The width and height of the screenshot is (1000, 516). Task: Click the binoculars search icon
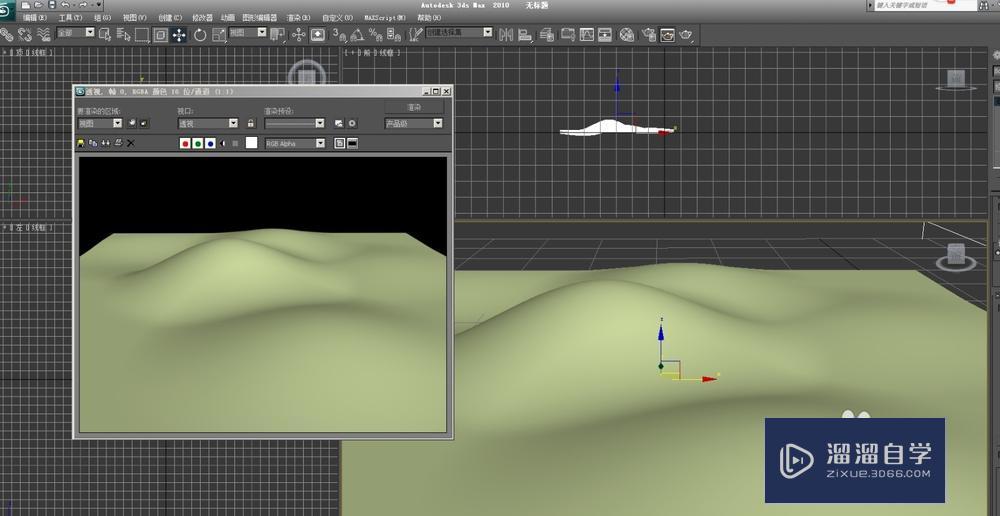984,6
